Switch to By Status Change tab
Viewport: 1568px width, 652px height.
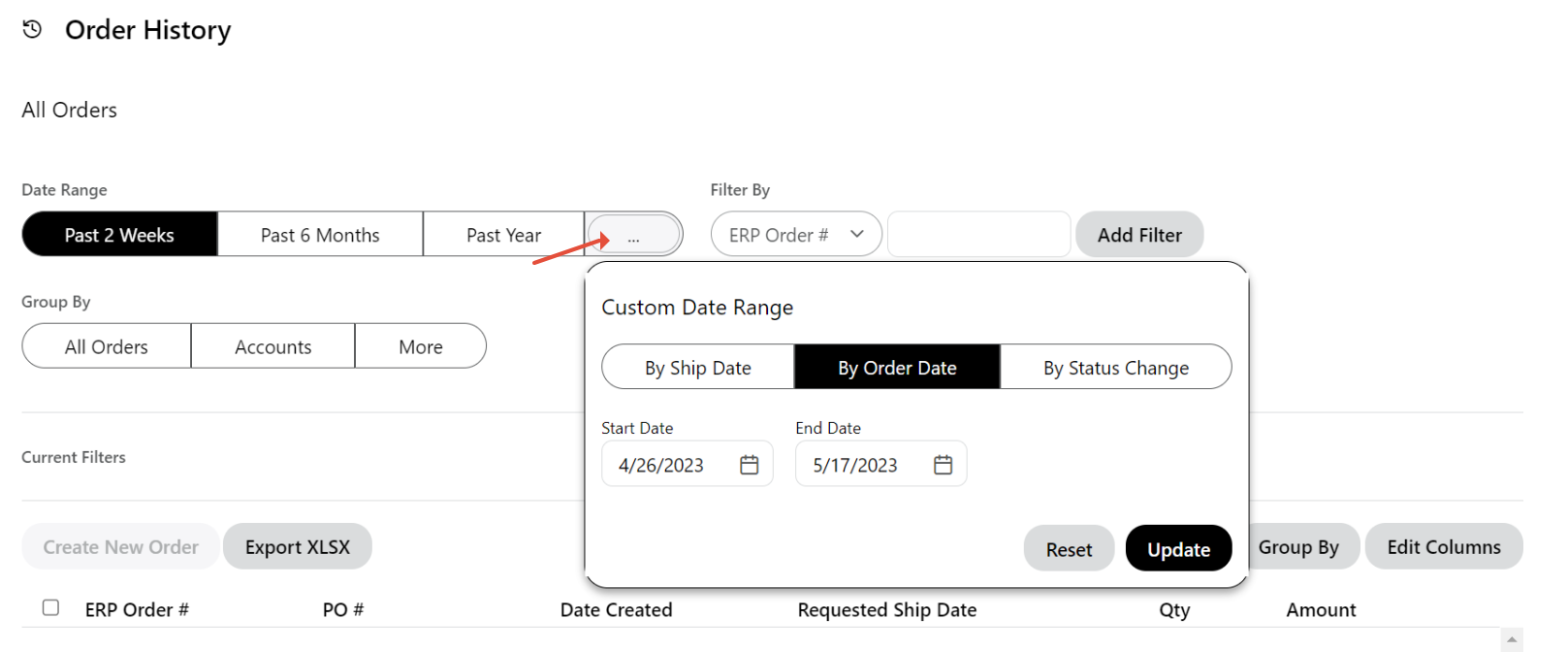[1115, 368]
